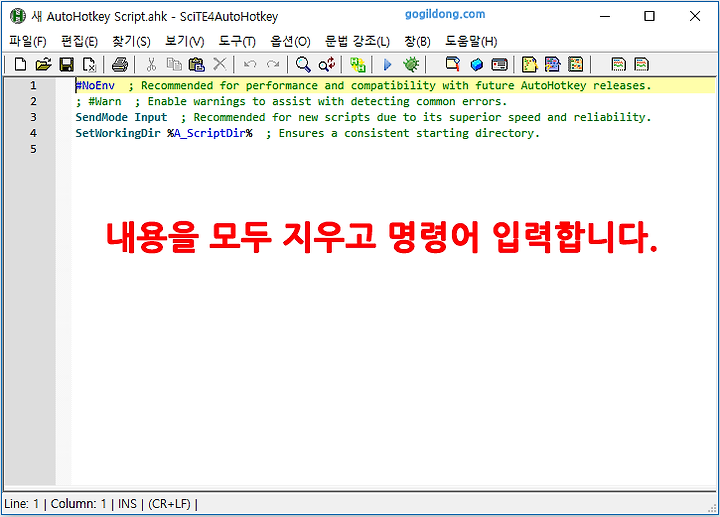
Task: Click the dark window panel toolbar icon
Action: [x=500, y=64]
